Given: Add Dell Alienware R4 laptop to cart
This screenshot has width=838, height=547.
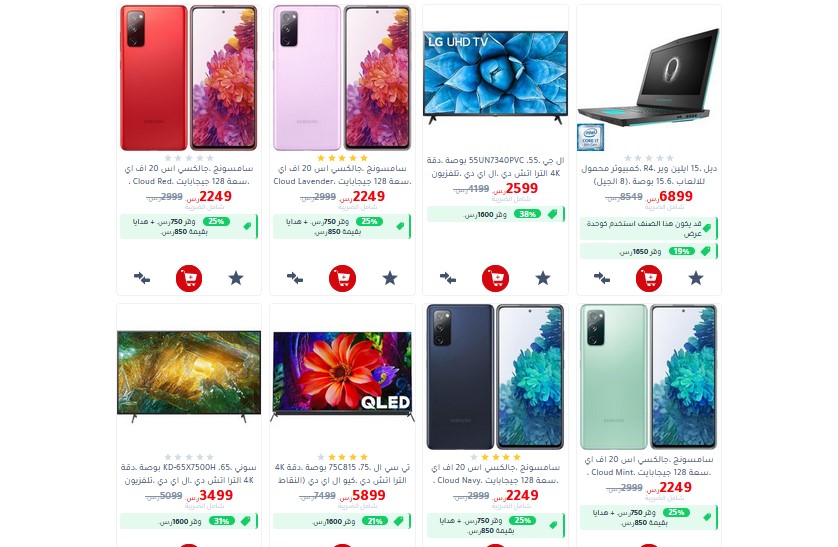Looking at the screenshot, I should (649, 278).
